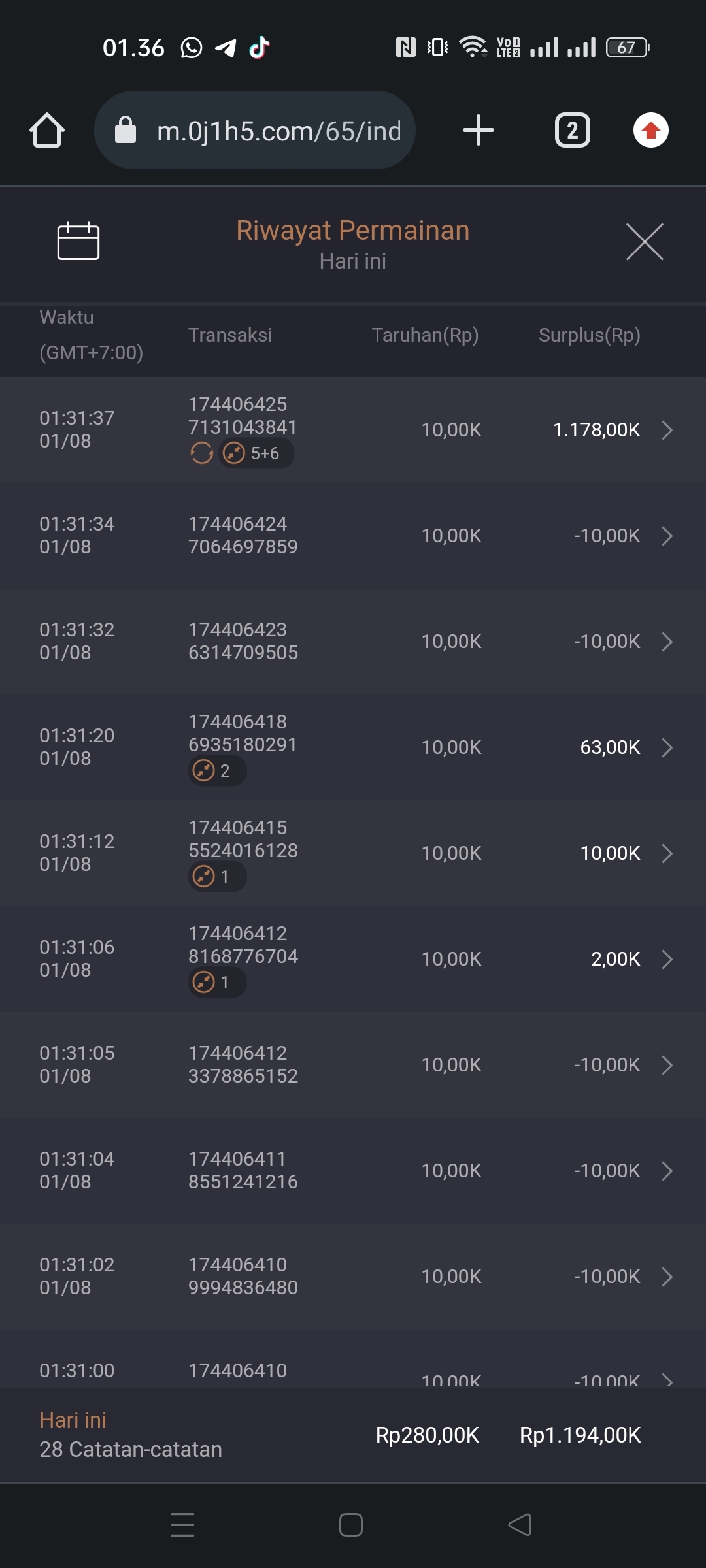The width and height of the screenshot is (706, 1568).
Task: Tap the lock icon in address bar
Action: click(126, 130)
